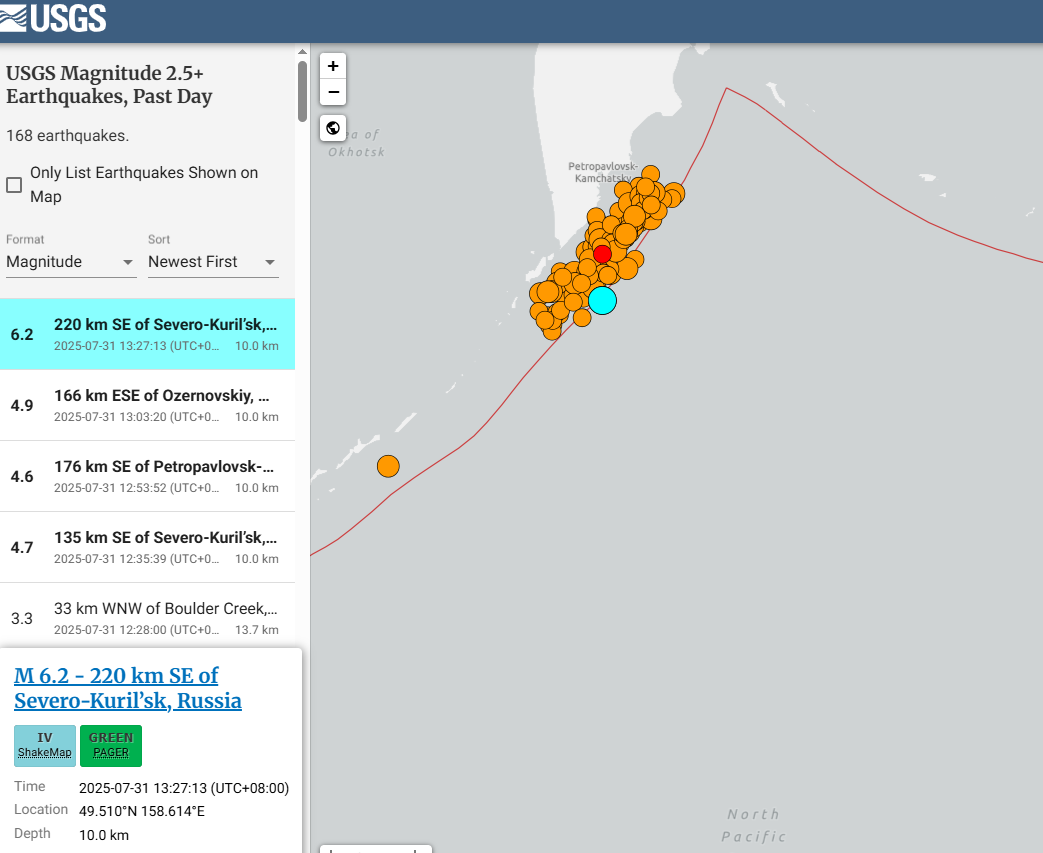Screen dimensions: 1043x853
Task: Open the GREEN PAGER badge
Action: point(111,745)
